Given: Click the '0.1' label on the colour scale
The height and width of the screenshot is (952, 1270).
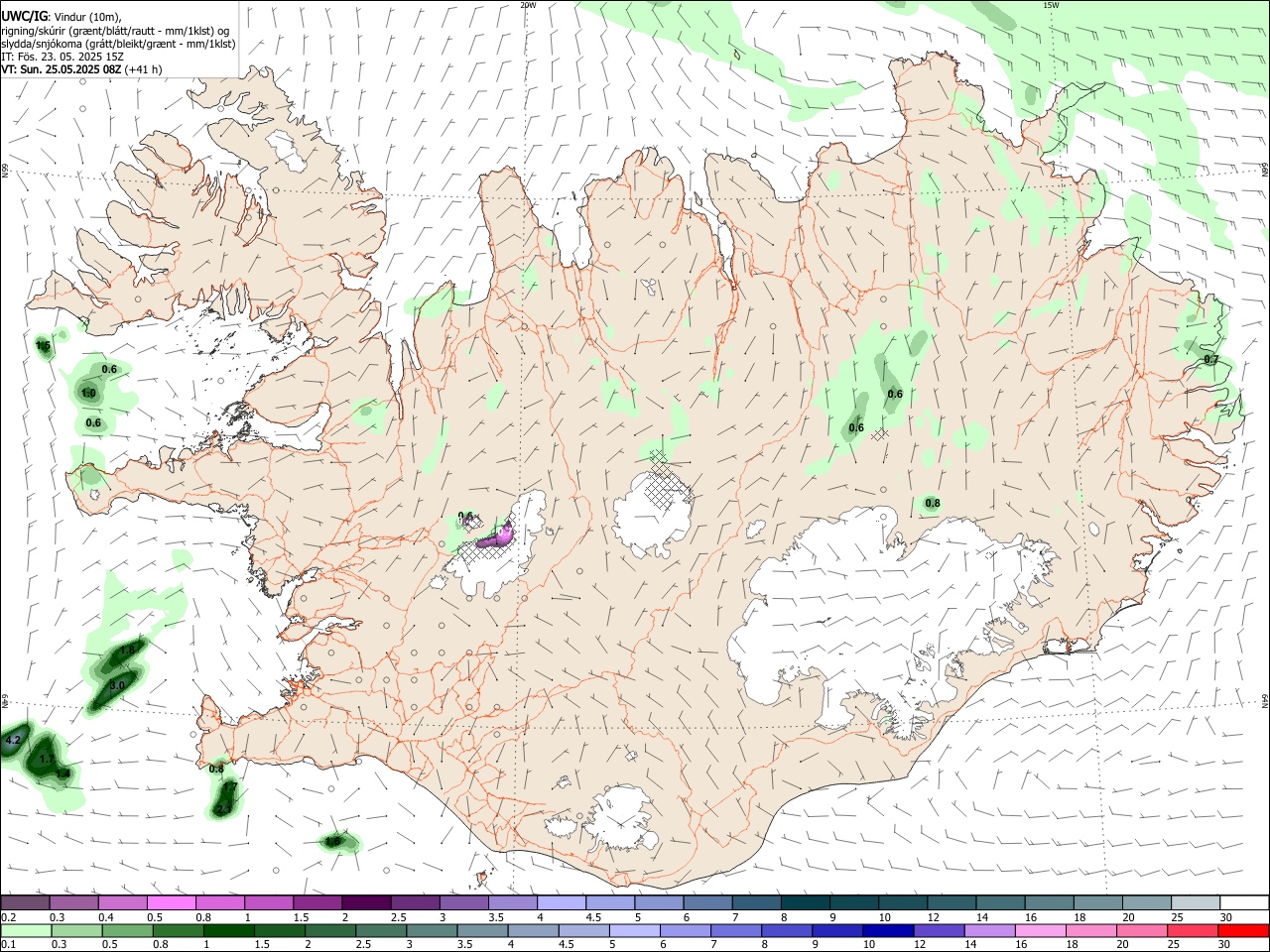Looking at the screenshot, I should (8, 944).
